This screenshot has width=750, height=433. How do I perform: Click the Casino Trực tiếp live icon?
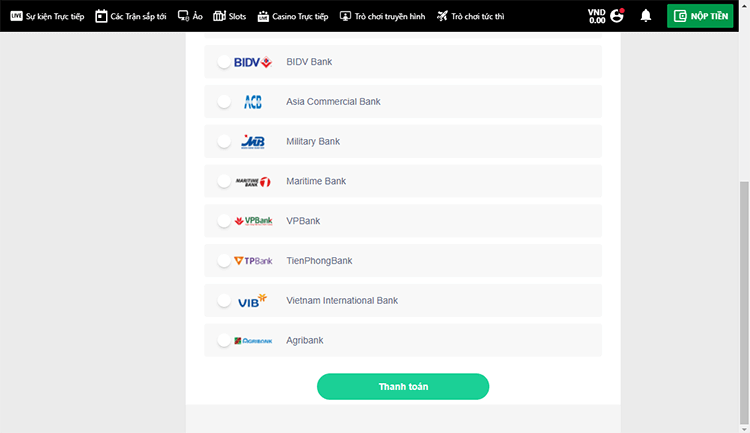coord(263,16)
